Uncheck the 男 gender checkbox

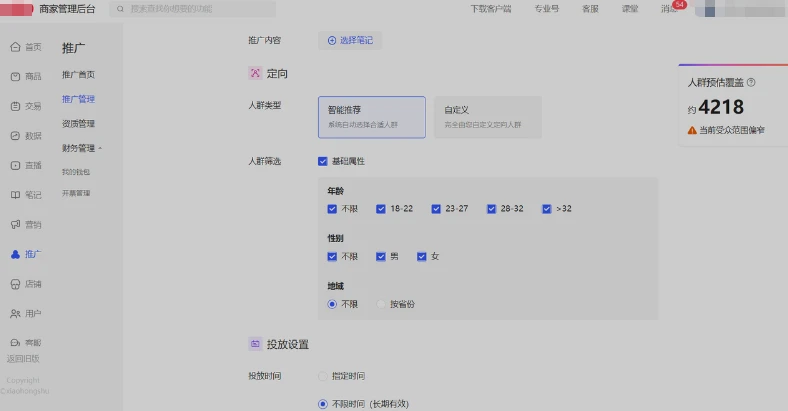click(380, 256)
